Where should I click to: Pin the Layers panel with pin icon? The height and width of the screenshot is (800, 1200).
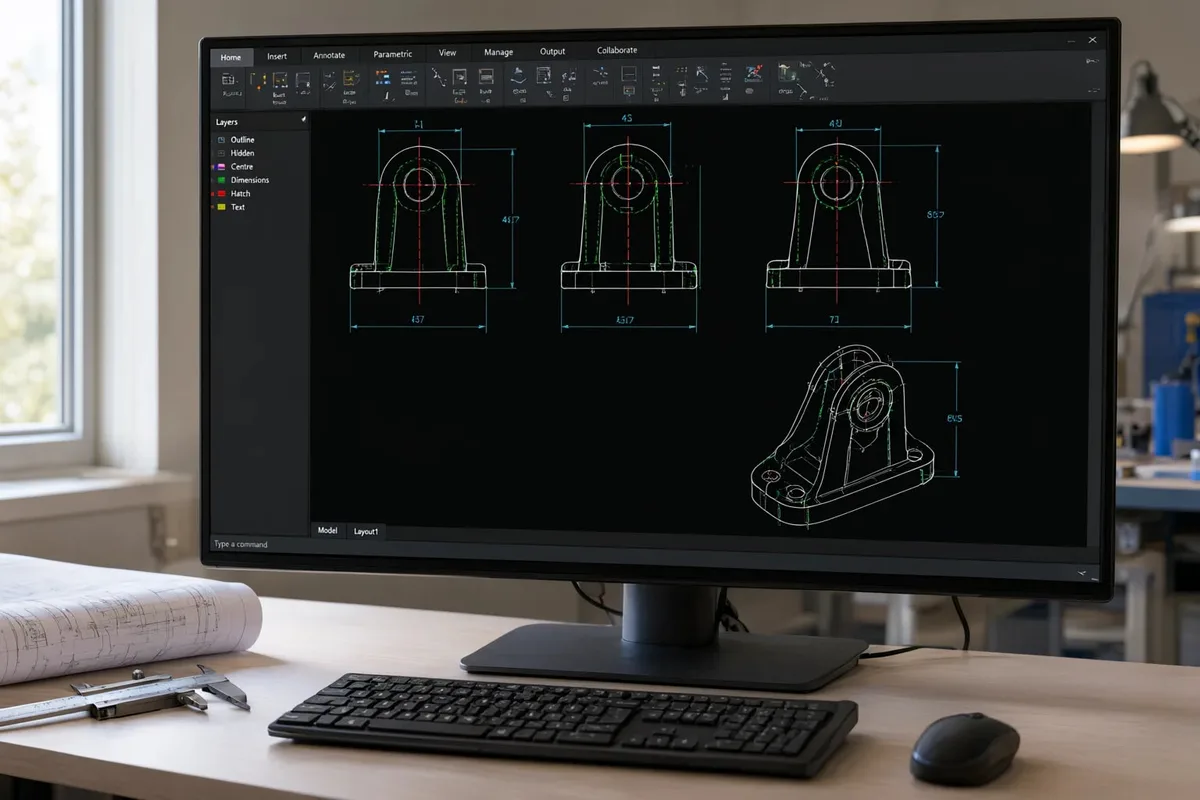coord(304,120)
